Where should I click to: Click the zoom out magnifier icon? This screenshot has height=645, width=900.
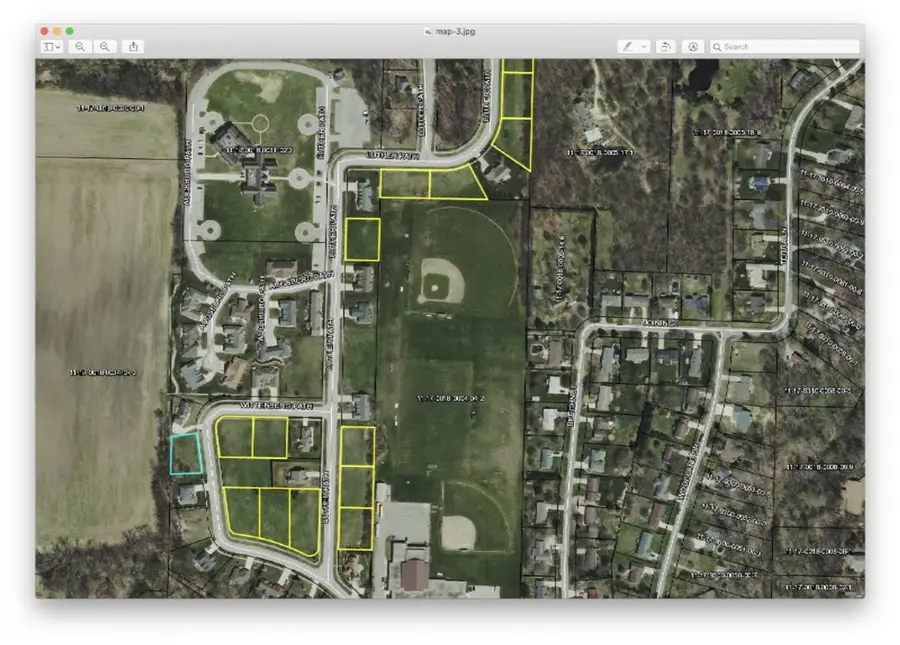[80, 46]
